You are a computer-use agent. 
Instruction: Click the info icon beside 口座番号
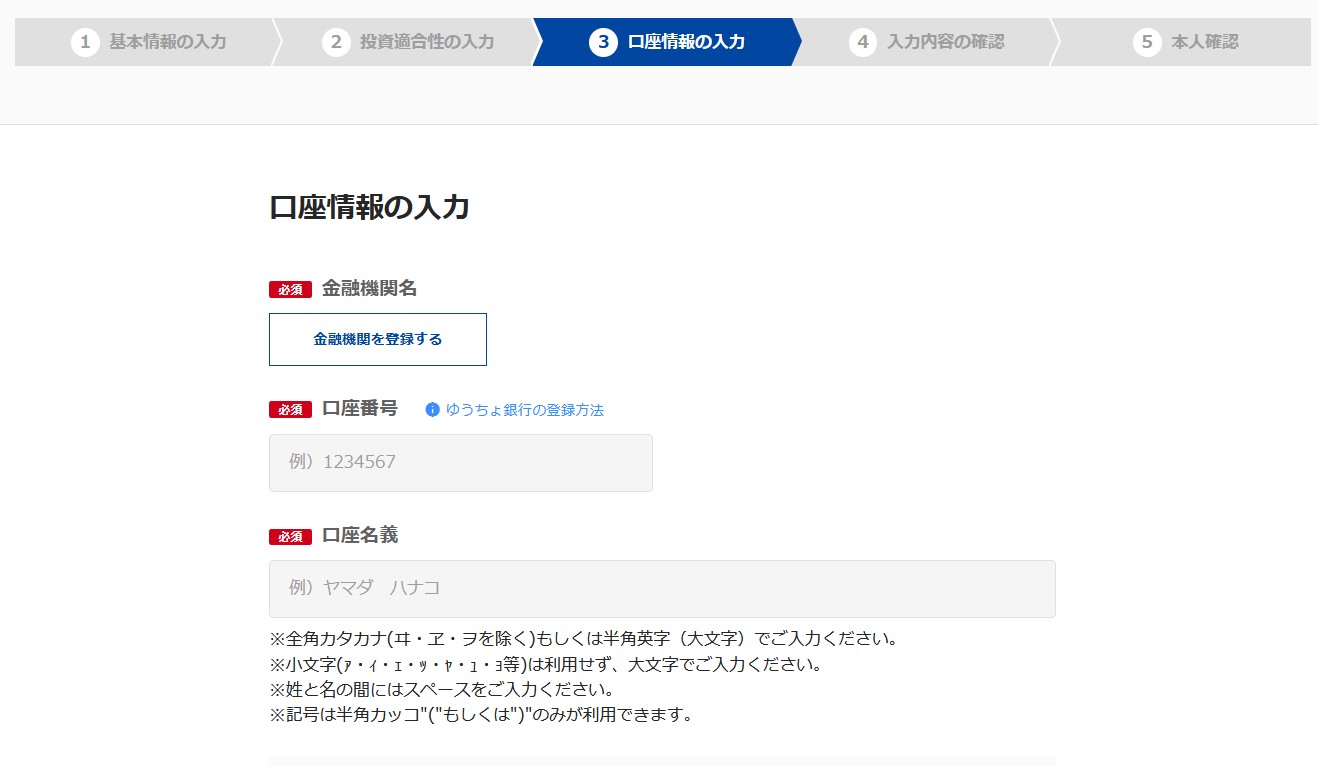[431, 409]
